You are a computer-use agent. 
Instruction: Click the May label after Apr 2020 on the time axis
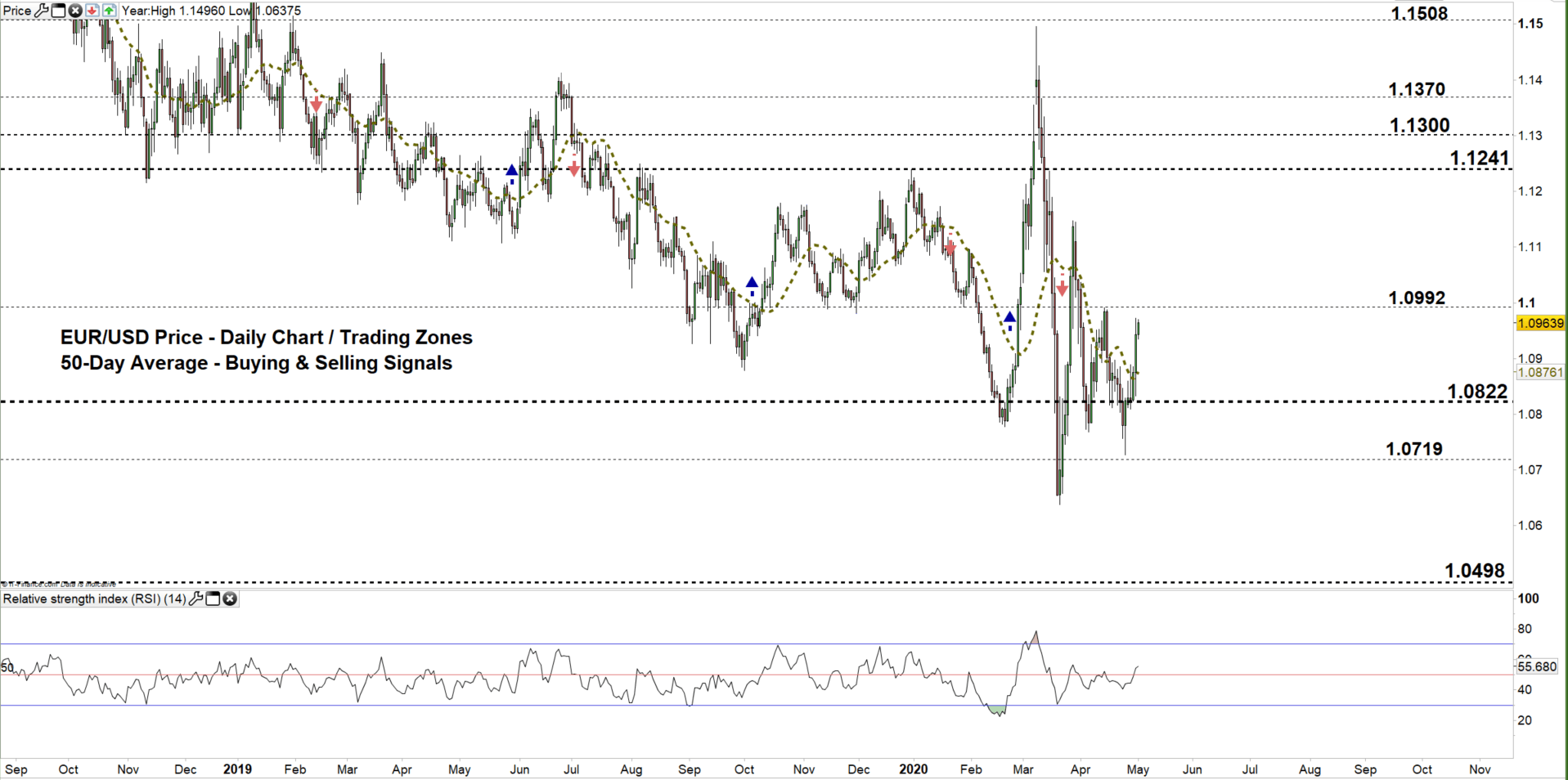tap(1138, 769)
